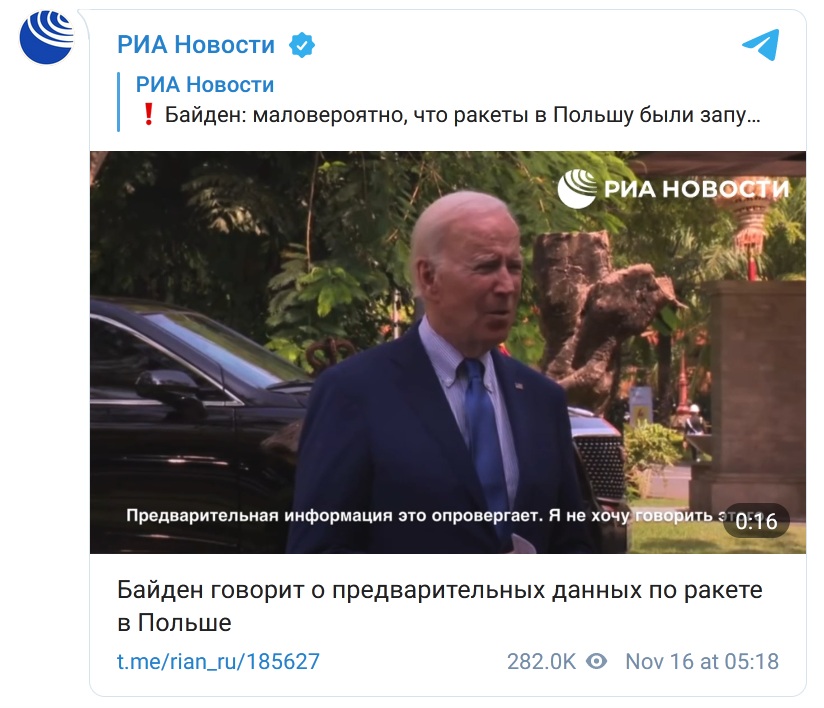Click the blue reply quote bar

[x=119, y=101]
